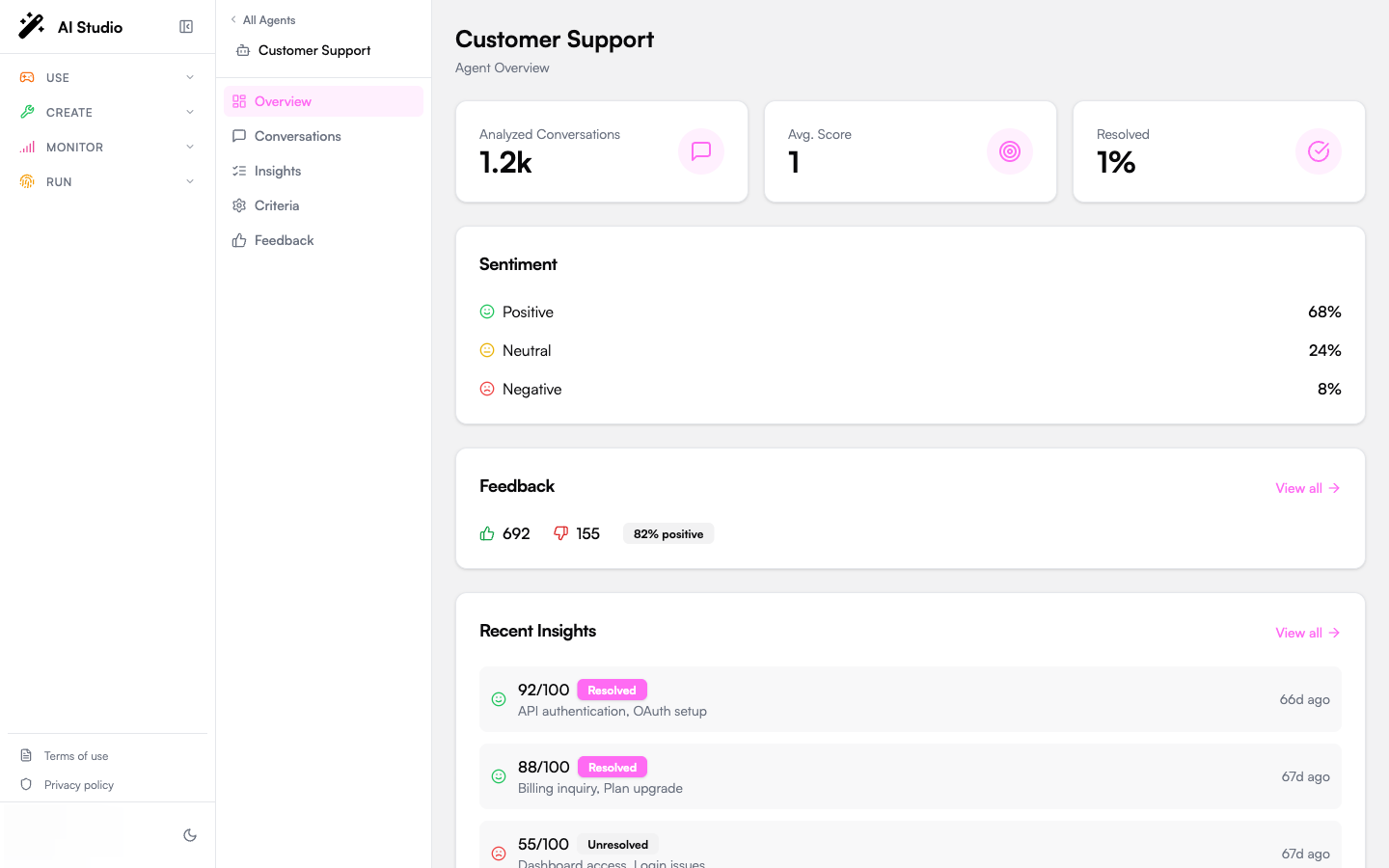Click the RUN fingerprint icon
Viewport: 1389px width, 868px height.
[27, 181]
